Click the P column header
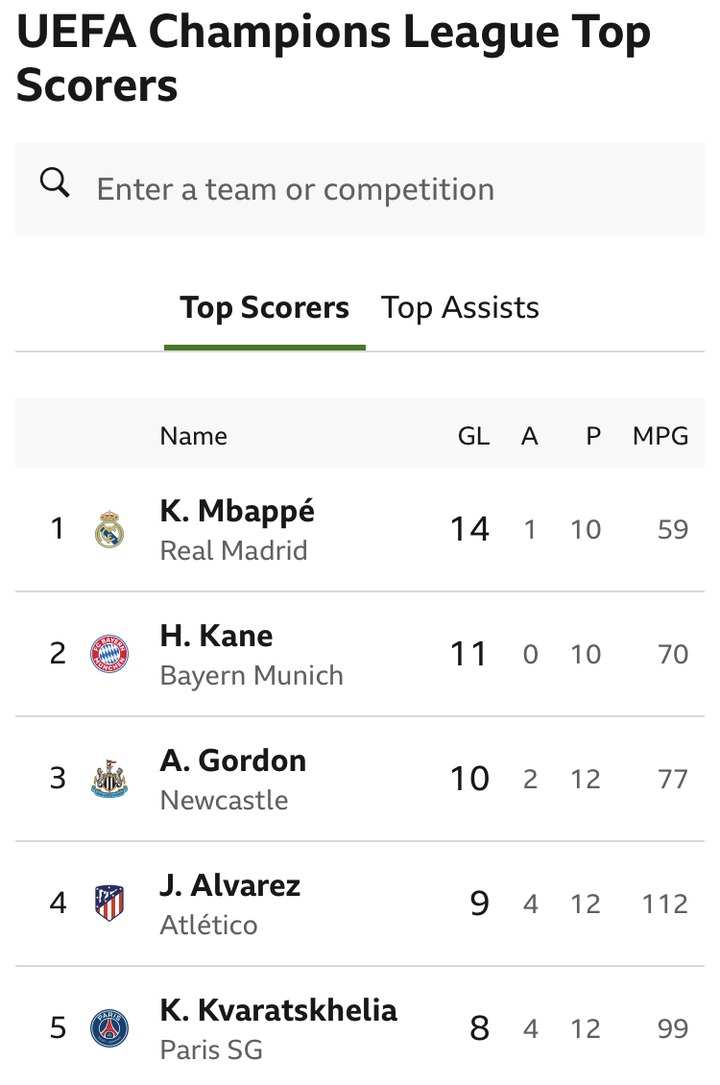The height and width of the screenshot is (1085, 720). click(x=593, y=436)
